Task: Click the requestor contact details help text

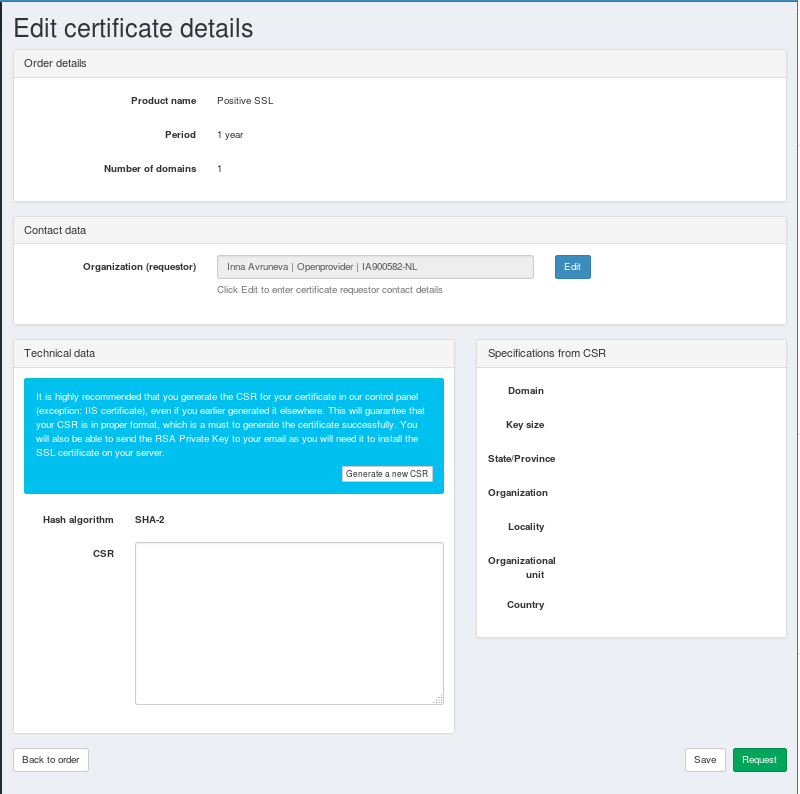Action: click(x=330, y=290)
